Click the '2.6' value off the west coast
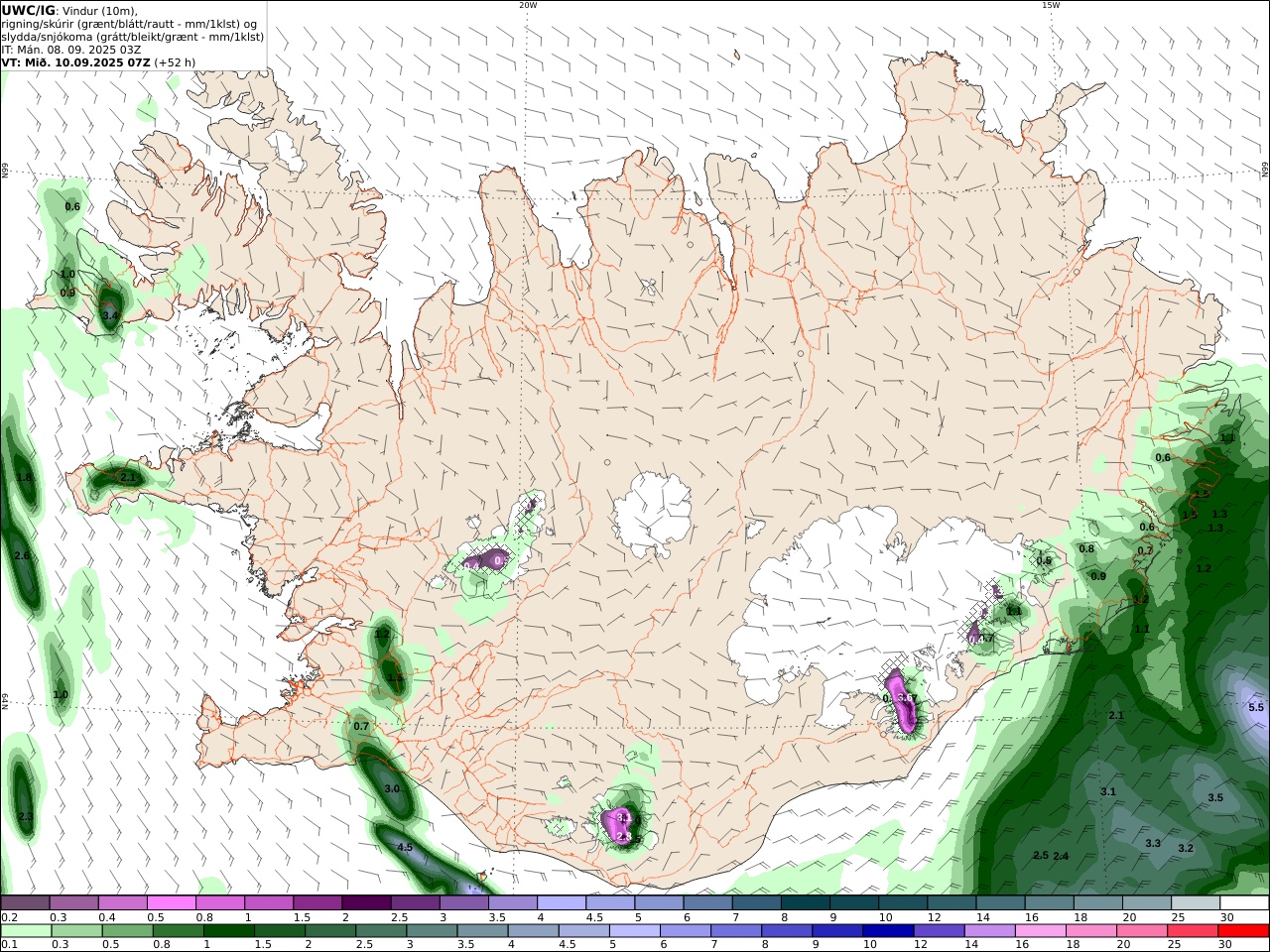This screenshot has height=952, width=1270. click(22, 555)
